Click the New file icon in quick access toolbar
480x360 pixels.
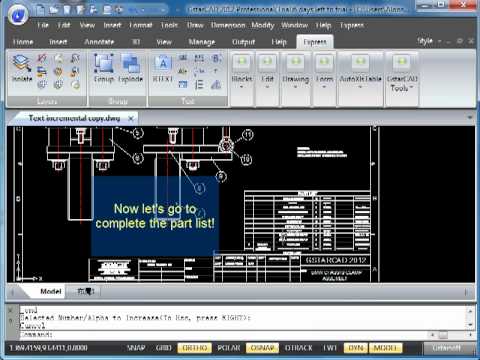click(x=40, y=10)
